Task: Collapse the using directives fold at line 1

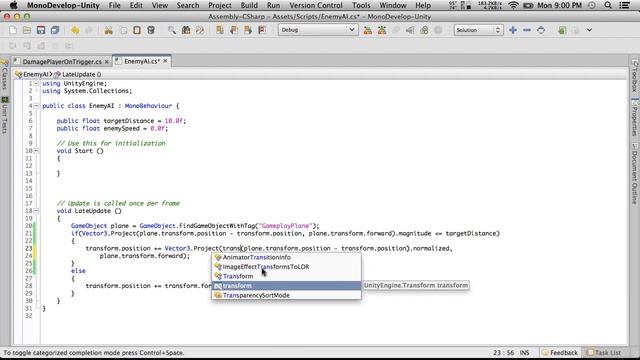Action: (x=36, y=83)
